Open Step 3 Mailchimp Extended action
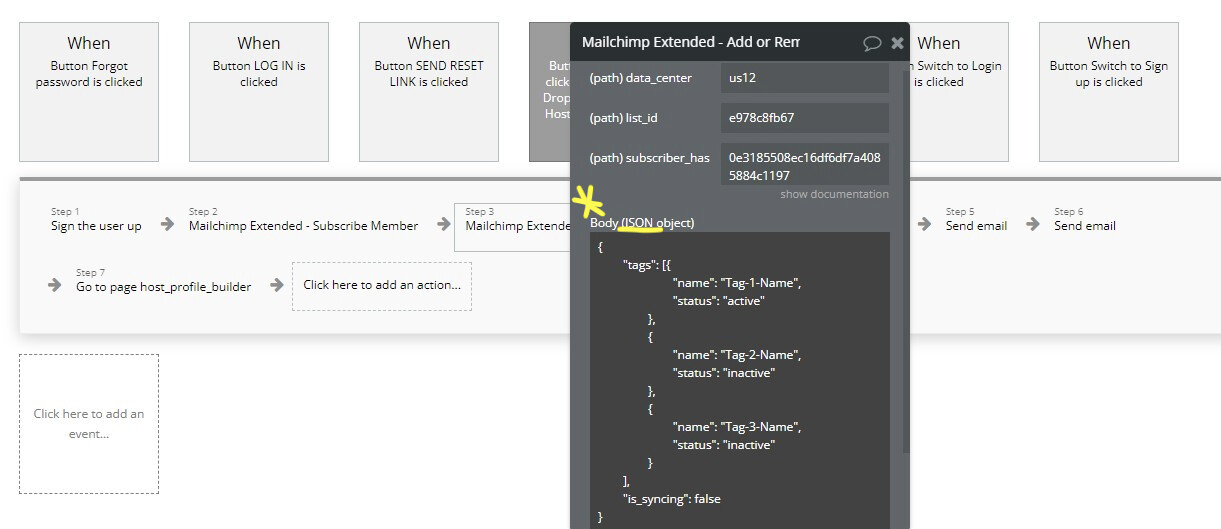 coord(513,227)
